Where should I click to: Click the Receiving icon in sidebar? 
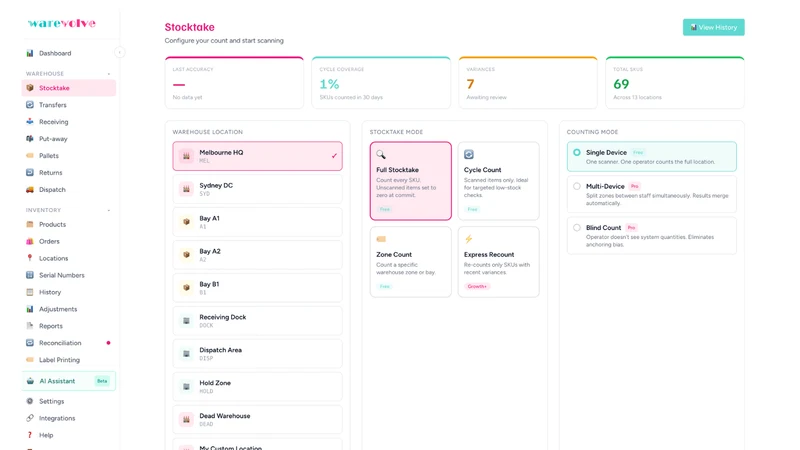(30, 121)
